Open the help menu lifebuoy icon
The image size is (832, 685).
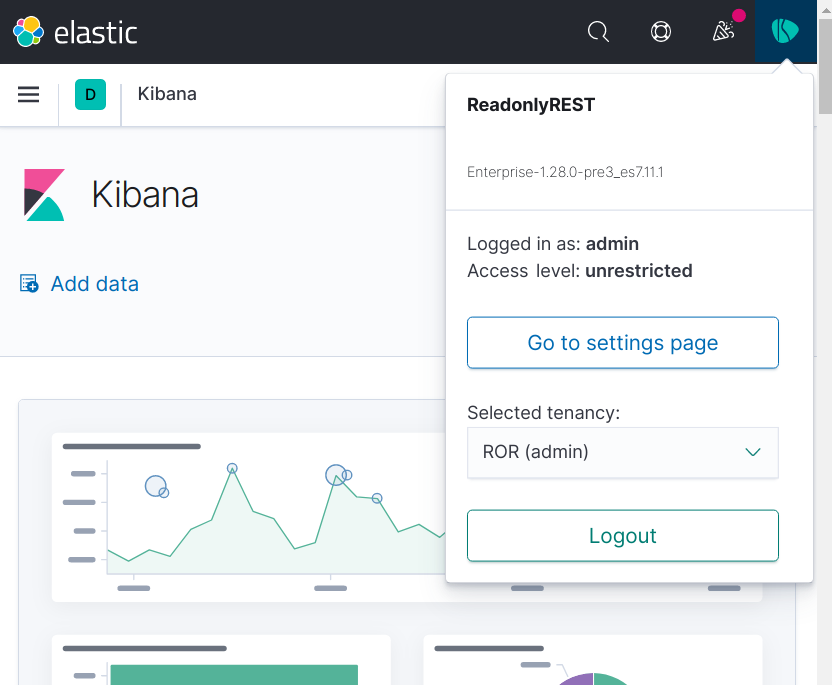(x=661, y=32)
